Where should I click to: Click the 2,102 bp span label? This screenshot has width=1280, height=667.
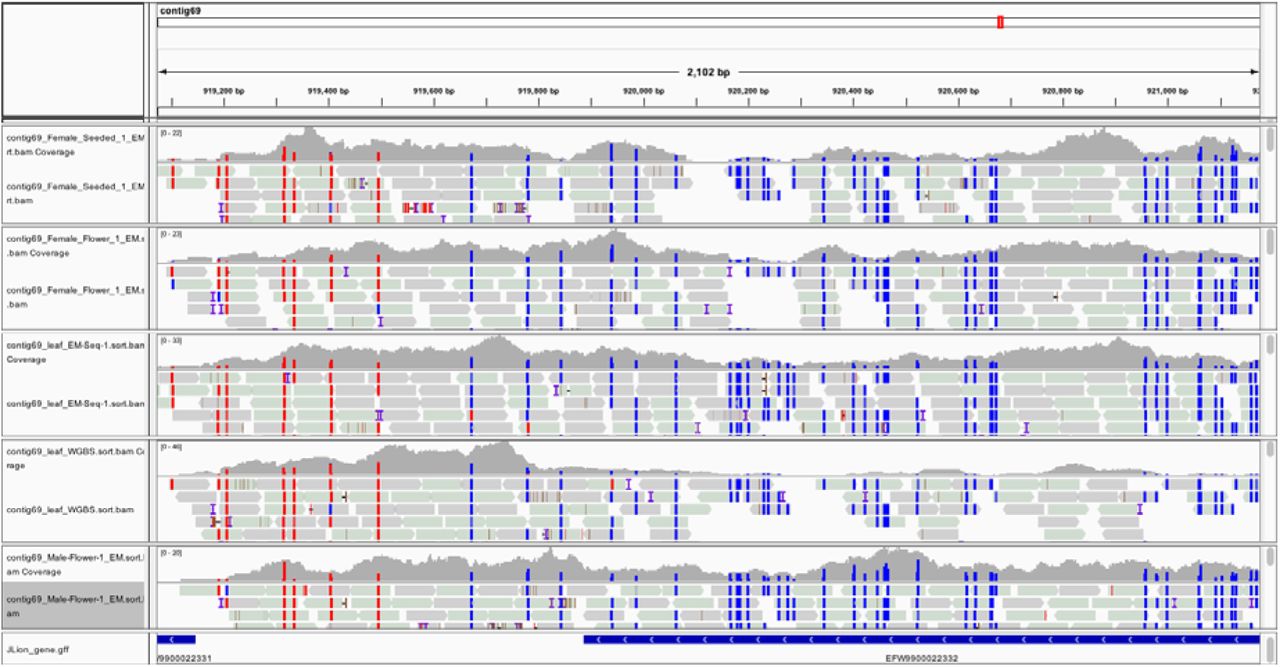(708, 72)
